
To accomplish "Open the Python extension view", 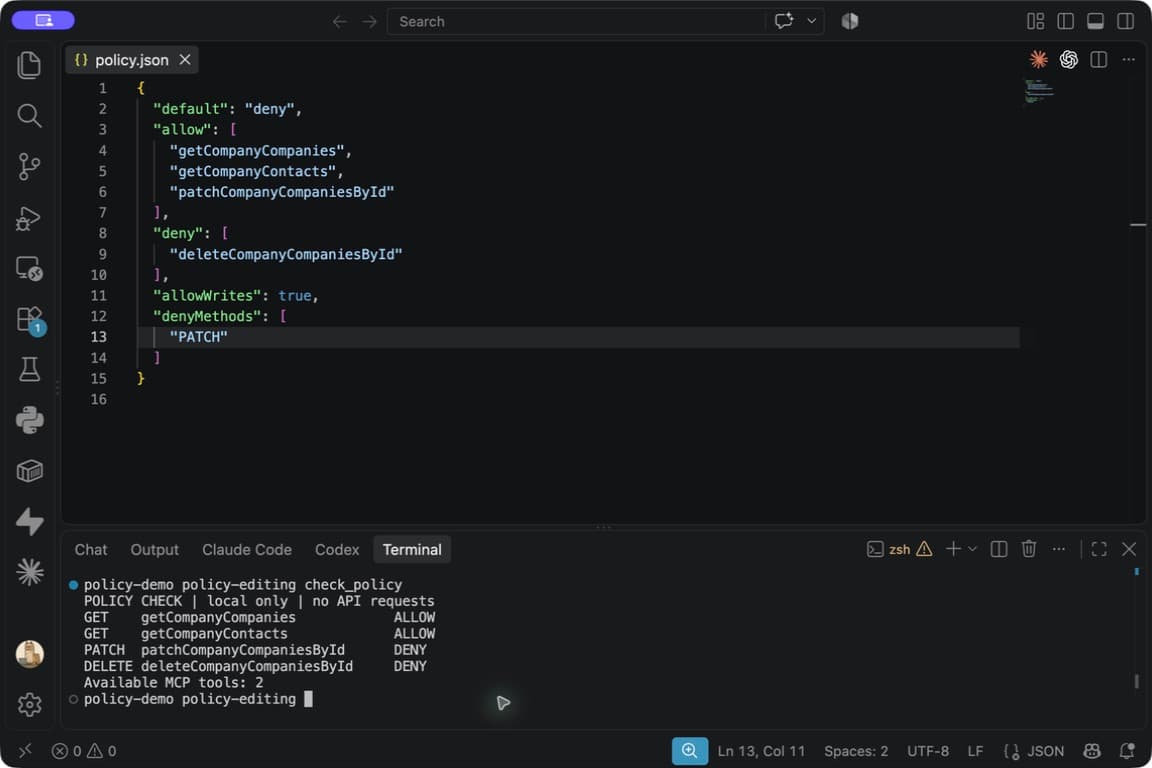I will pyautogui.click(x=29, y=420).
